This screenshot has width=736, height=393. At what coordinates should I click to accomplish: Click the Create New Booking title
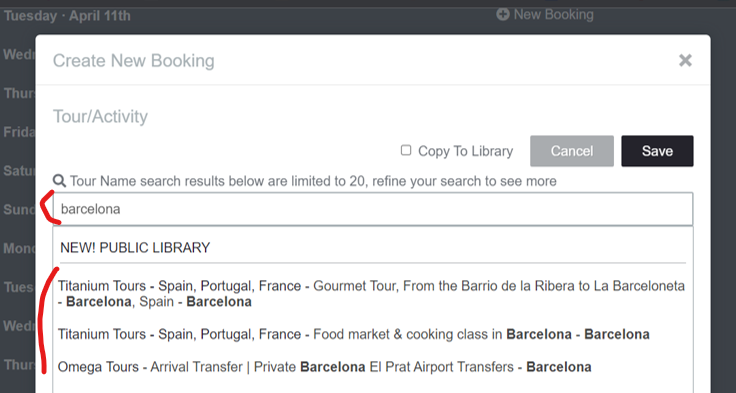coord(134,61)
